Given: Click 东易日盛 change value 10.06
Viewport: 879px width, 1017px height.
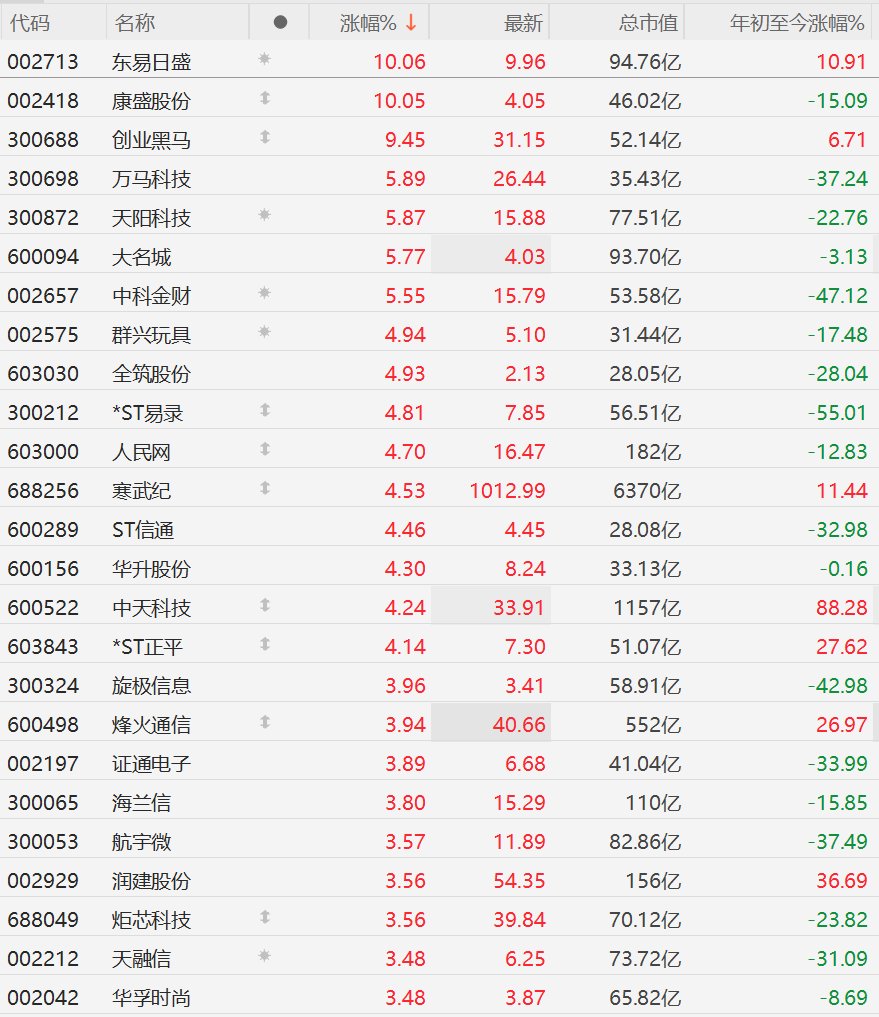Looking at the screenshot, I should tap(399, 62).
